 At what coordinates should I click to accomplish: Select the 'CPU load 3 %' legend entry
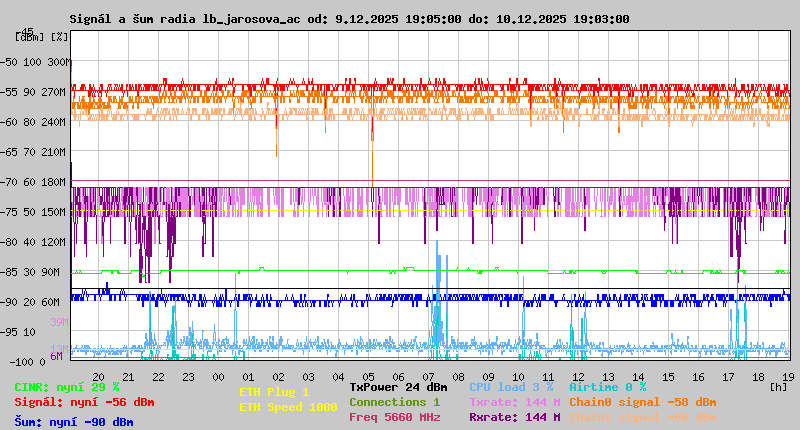[511, 387]
